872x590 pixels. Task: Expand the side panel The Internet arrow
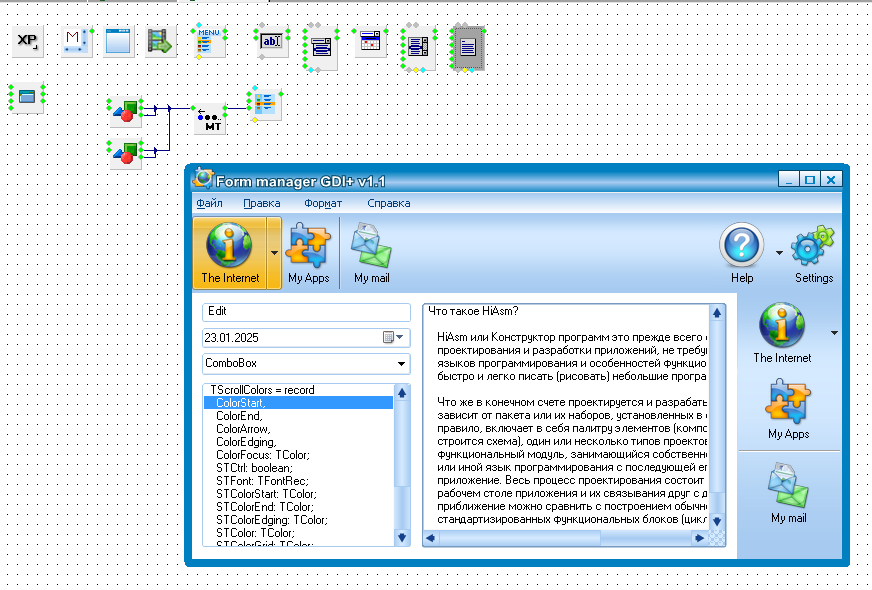834,333
